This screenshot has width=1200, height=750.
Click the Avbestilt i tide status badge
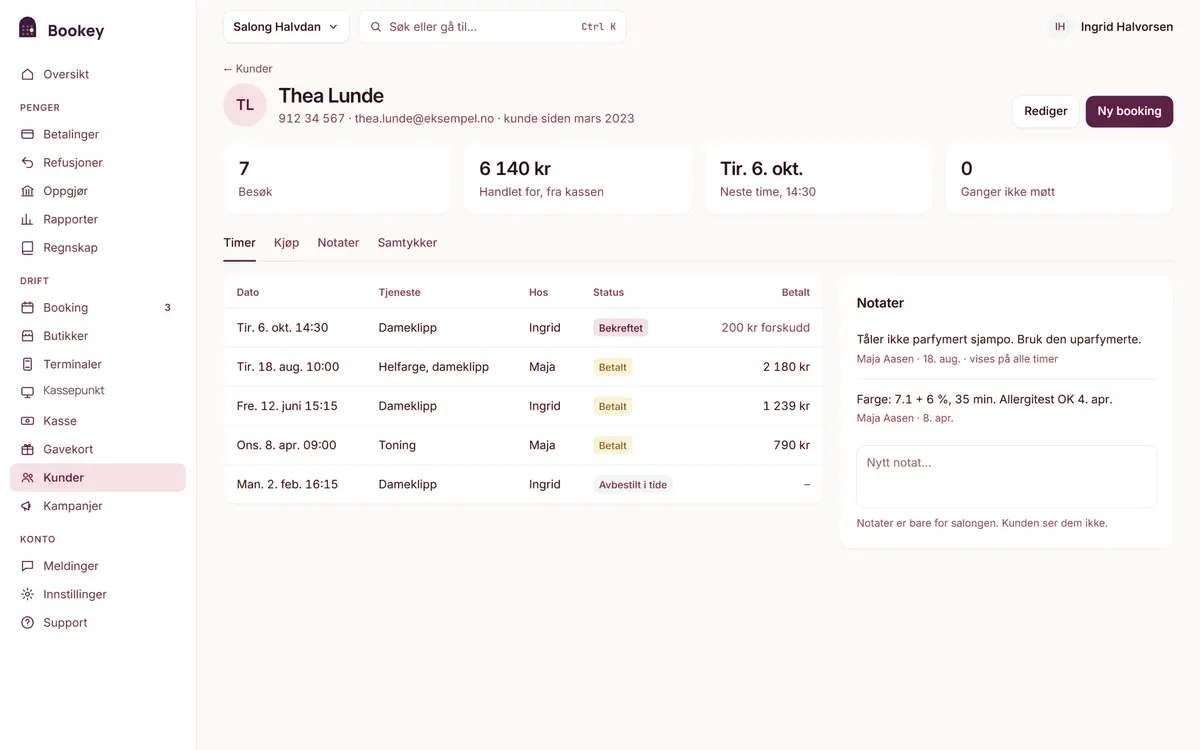click(x=633, y=485)
